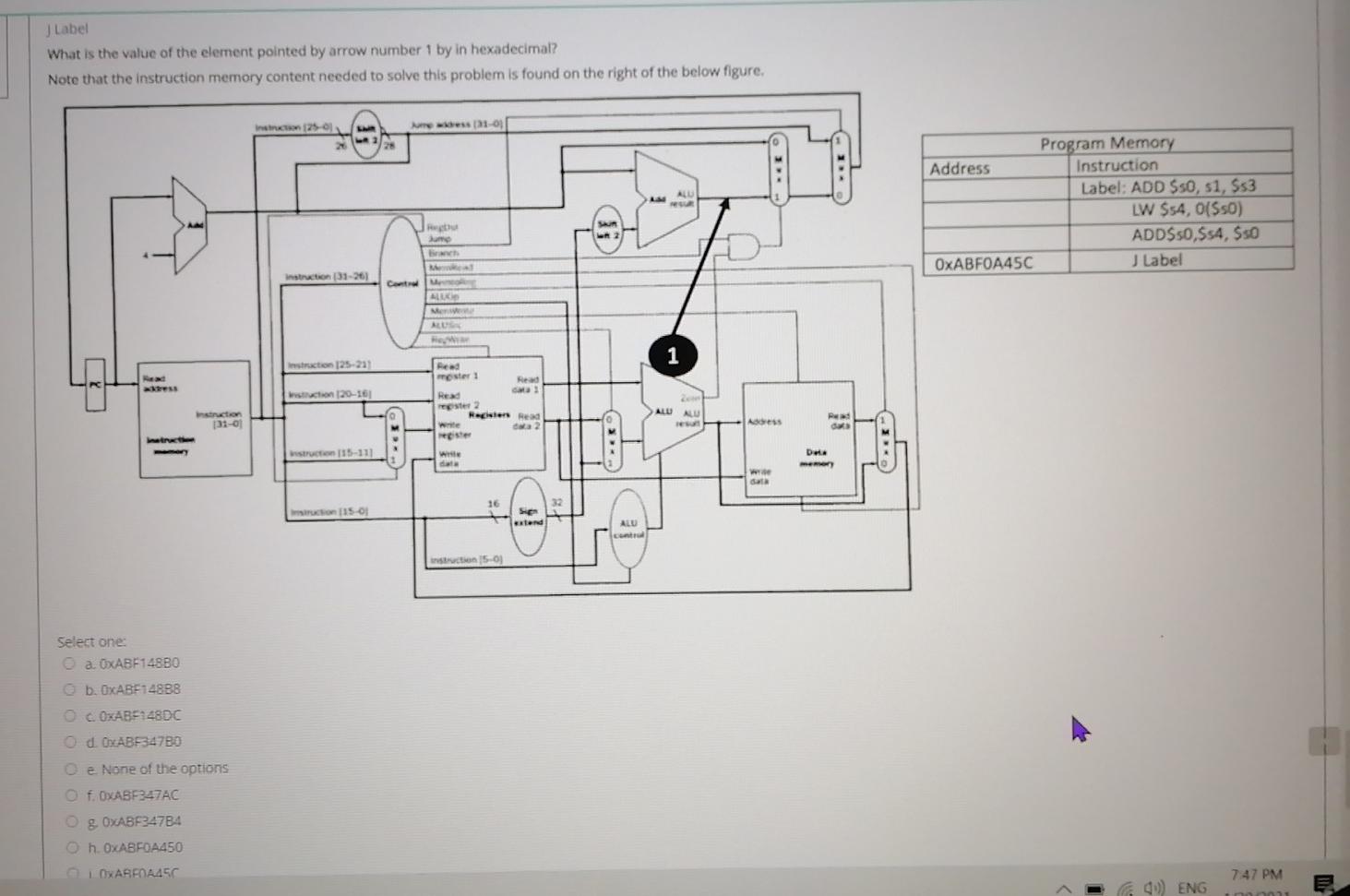This screenshot has height=896, width=1350.
Task: Click the 0xABF0A45C address cell in Program Memory
Action: tap(984, 264)
